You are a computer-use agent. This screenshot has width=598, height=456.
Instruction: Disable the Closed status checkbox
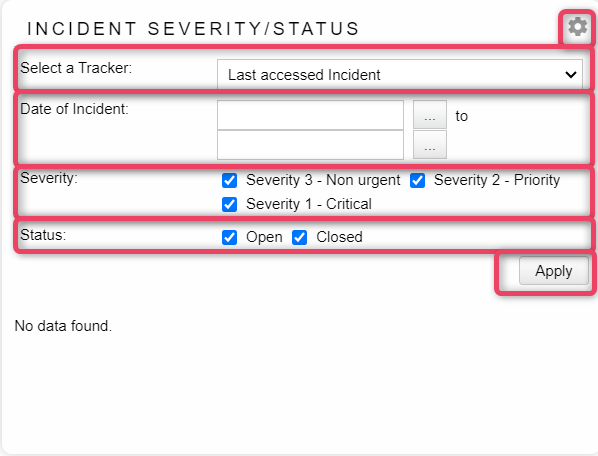click(x=300, y=237)
